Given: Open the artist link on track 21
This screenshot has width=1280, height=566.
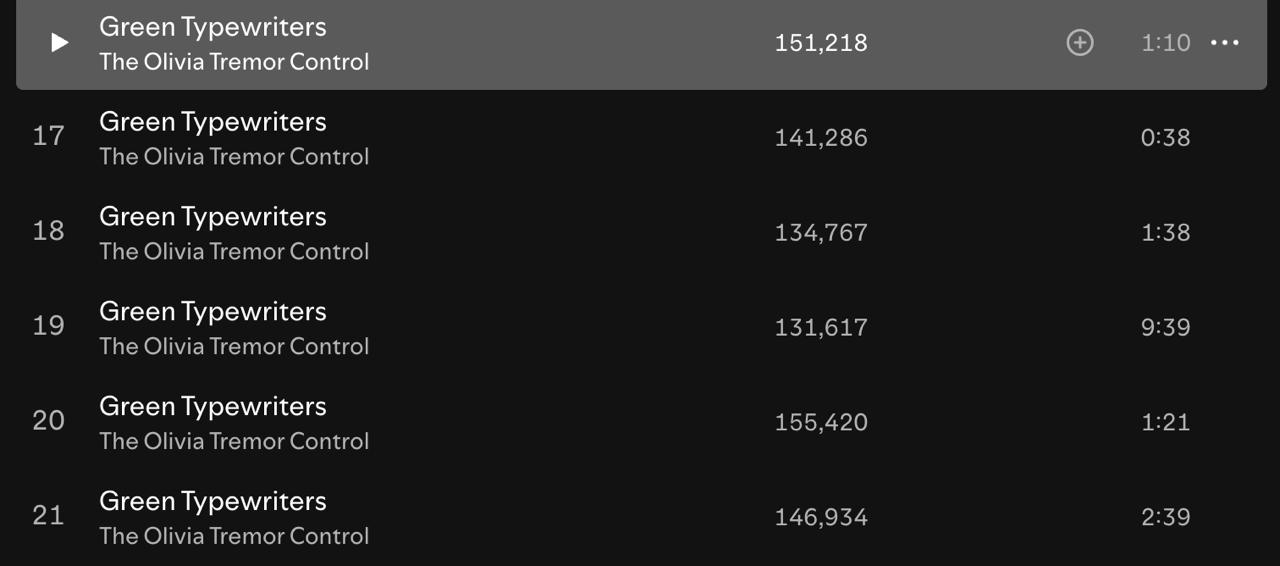Looking at the screenshot, I should click(234, 537).
